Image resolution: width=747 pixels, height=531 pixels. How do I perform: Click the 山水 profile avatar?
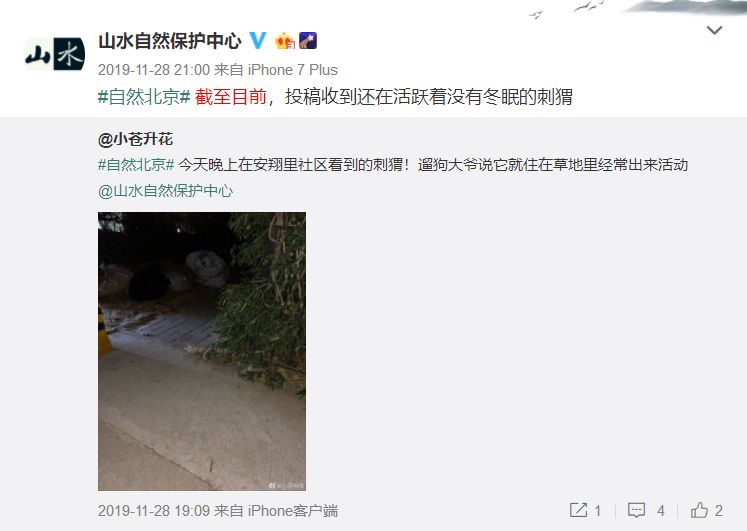click(55, 54)
